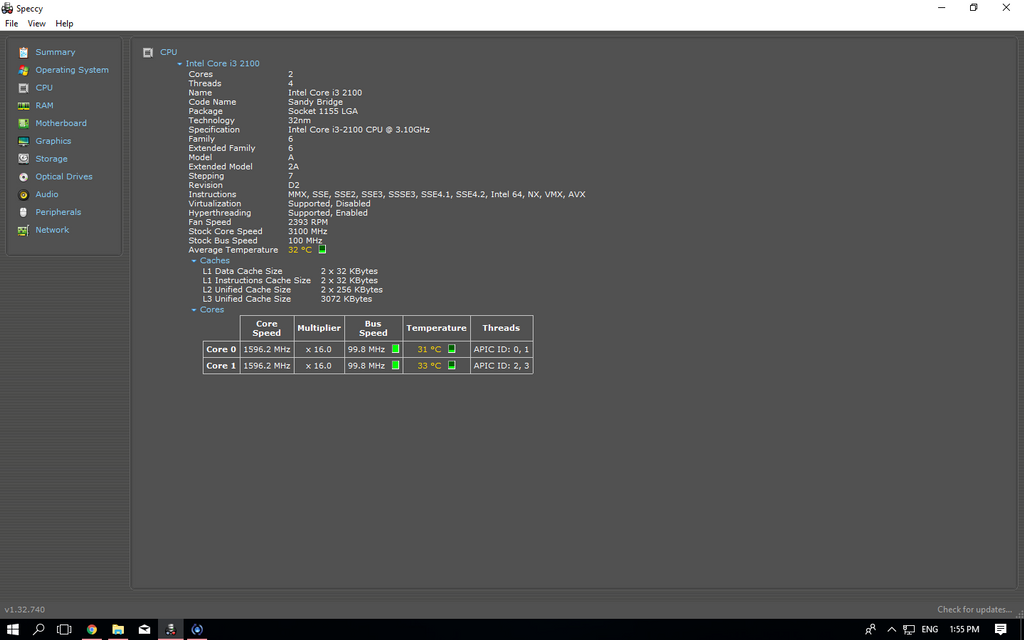Screen dimensions: 1024x640
Task: Click the network status tray icon
Action: coord(909,630)
